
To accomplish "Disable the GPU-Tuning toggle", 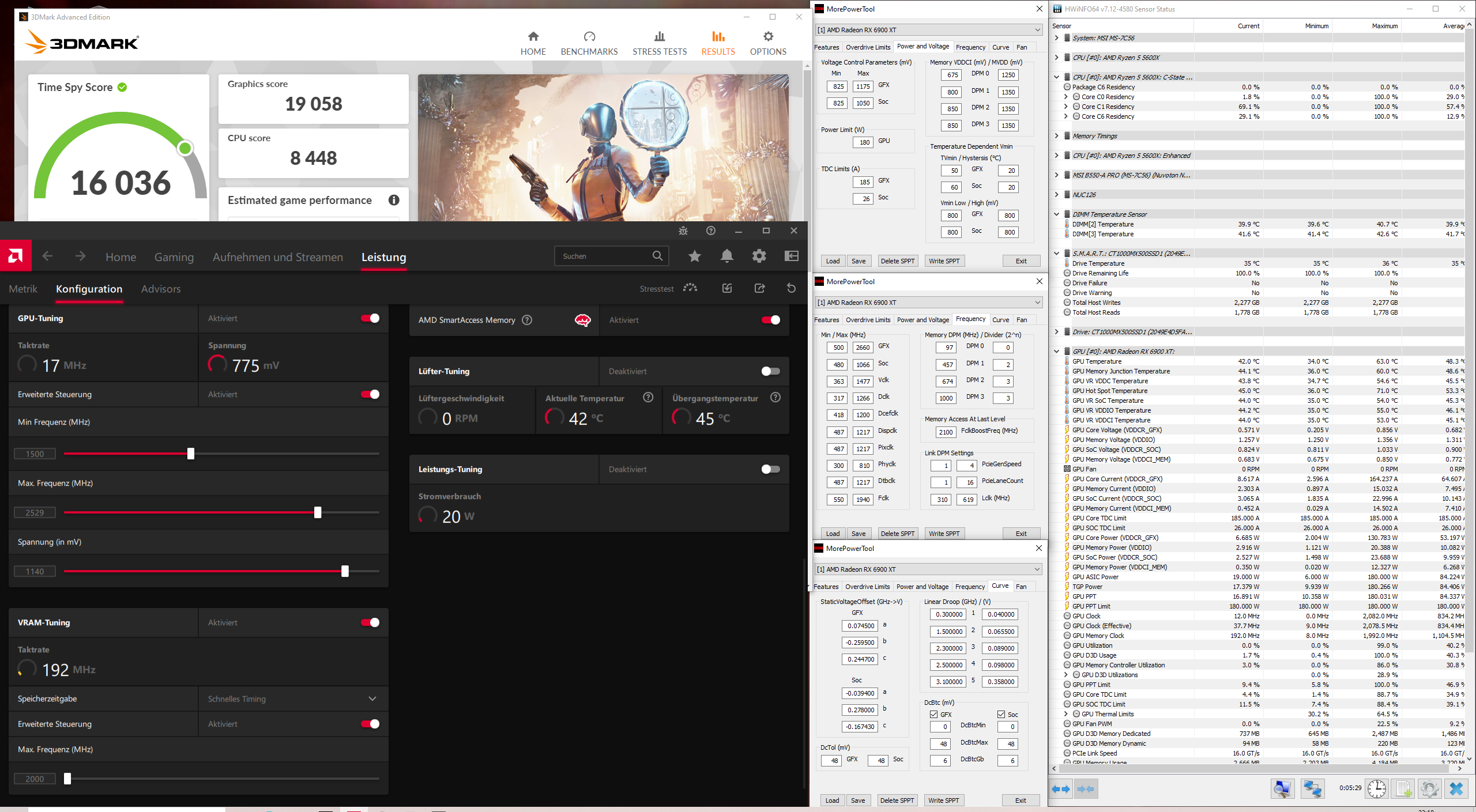I will pyautogui.click(x=370, y=318).
